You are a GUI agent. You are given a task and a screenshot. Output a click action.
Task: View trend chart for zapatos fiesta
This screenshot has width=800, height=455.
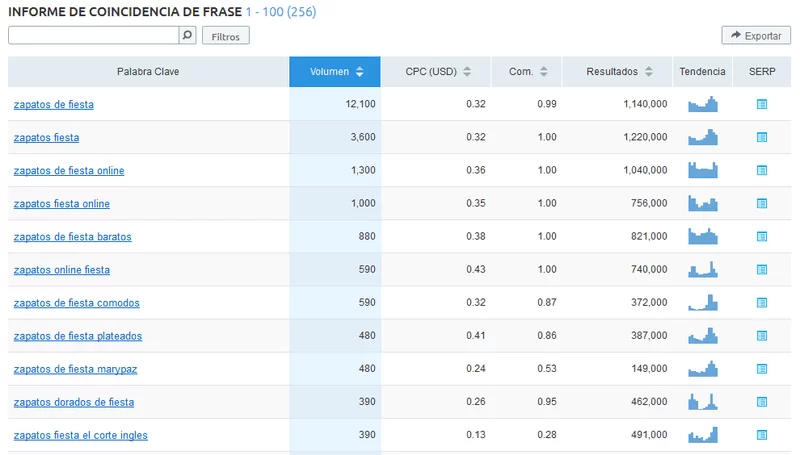(x=703, y=137)
